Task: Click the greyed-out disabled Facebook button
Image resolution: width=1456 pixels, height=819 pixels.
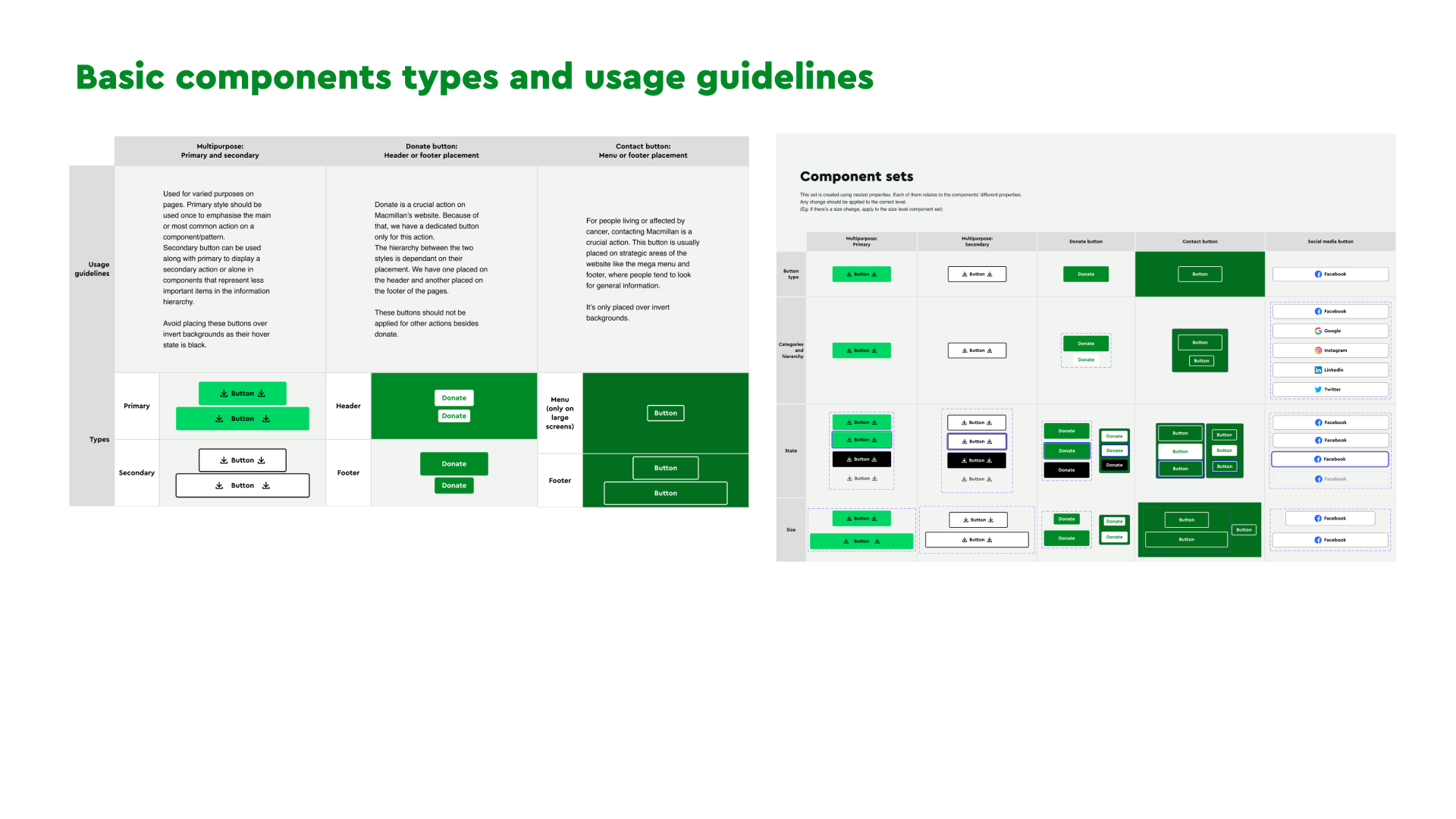Action: coord(1330,479)
